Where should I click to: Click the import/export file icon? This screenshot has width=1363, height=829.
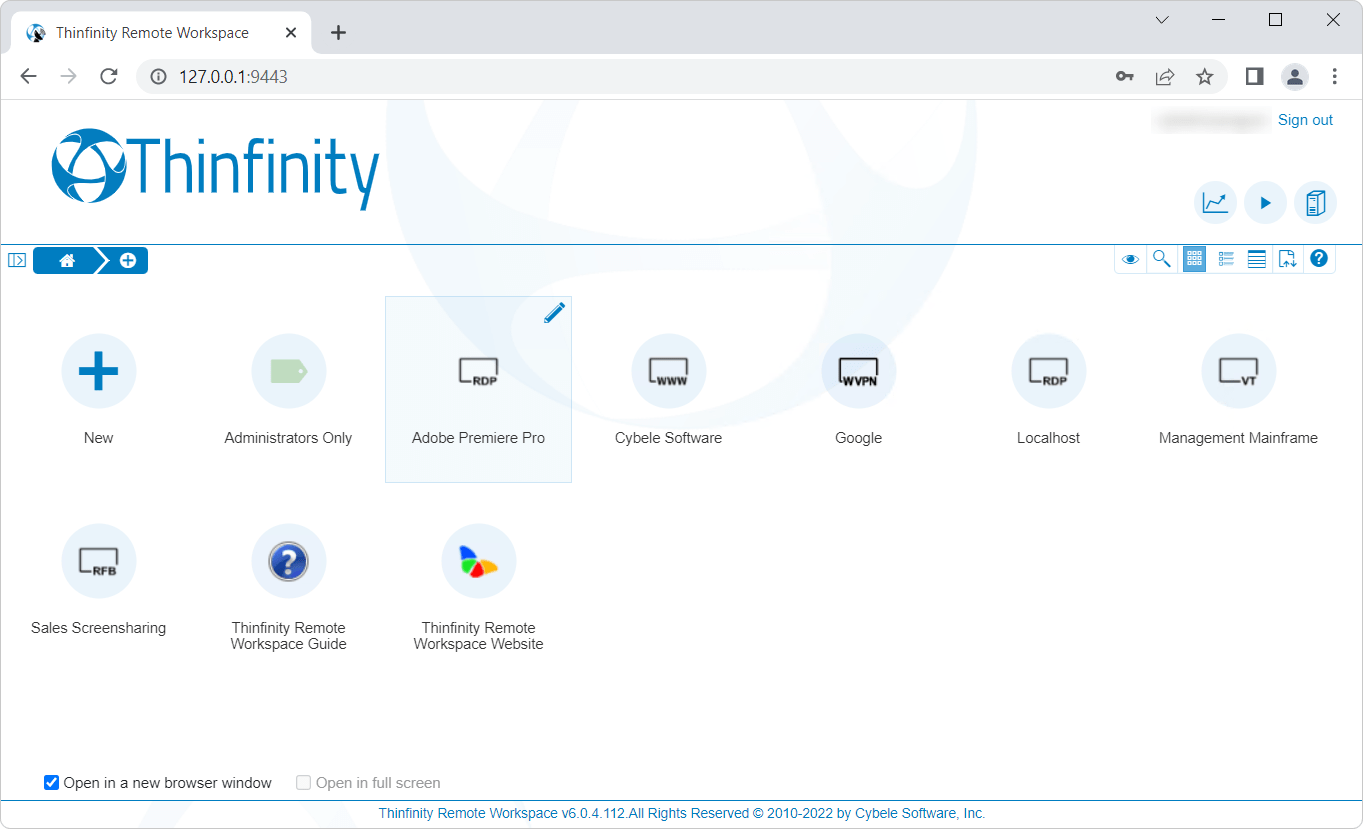[x=1288, y=259]
